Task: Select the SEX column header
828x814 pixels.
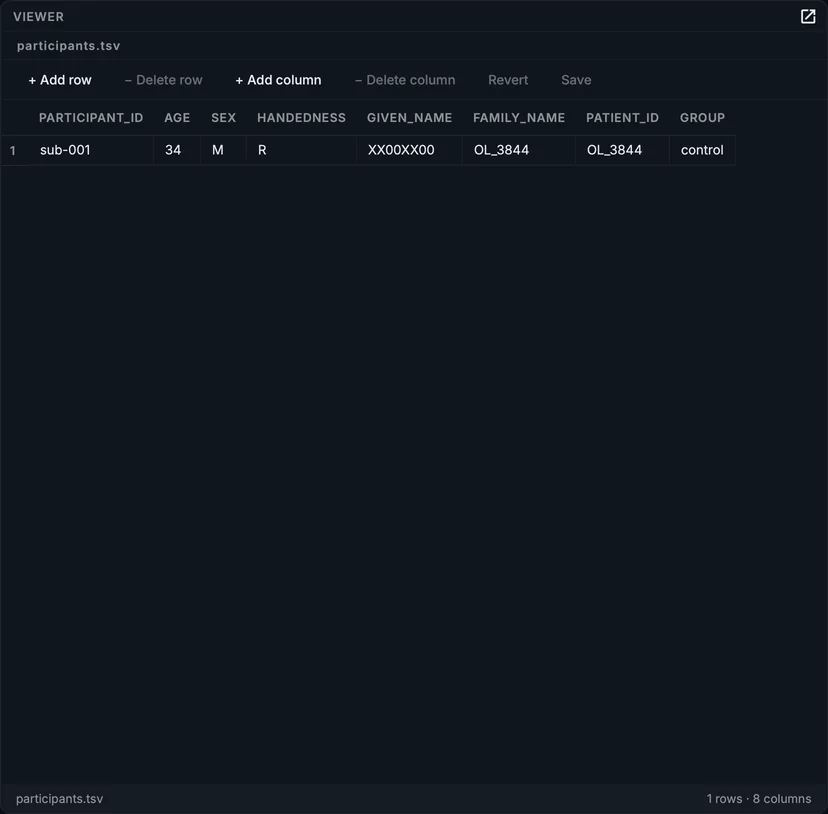Action: [223, 118]
